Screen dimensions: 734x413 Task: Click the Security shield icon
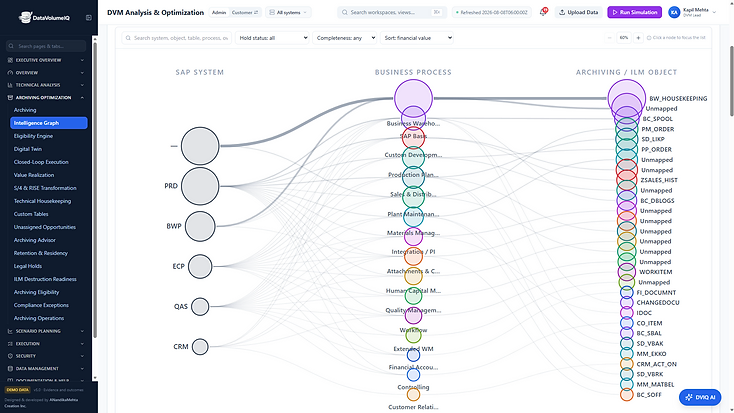pyautogui.click(x=10, y=356)
